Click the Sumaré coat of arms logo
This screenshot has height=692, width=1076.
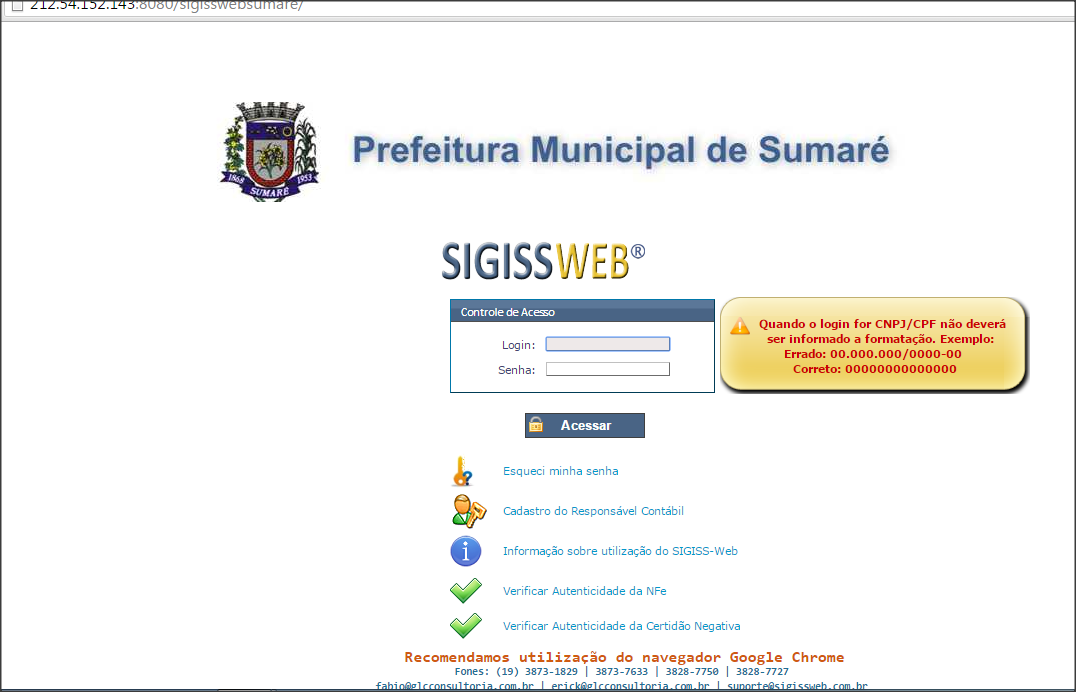(270, 152)
